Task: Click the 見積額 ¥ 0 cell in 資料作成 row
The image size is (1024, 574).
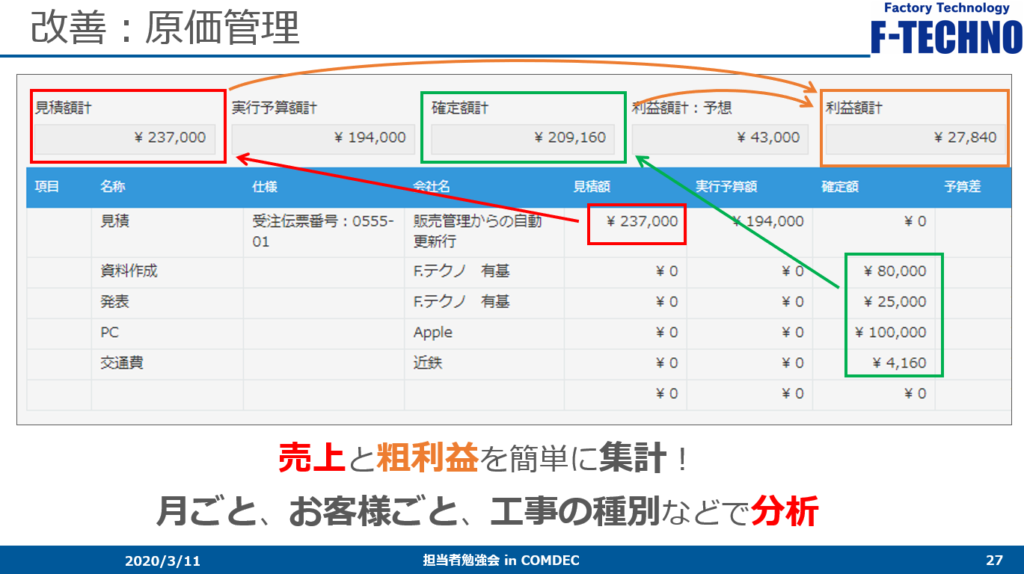Action: click(626, 272)
